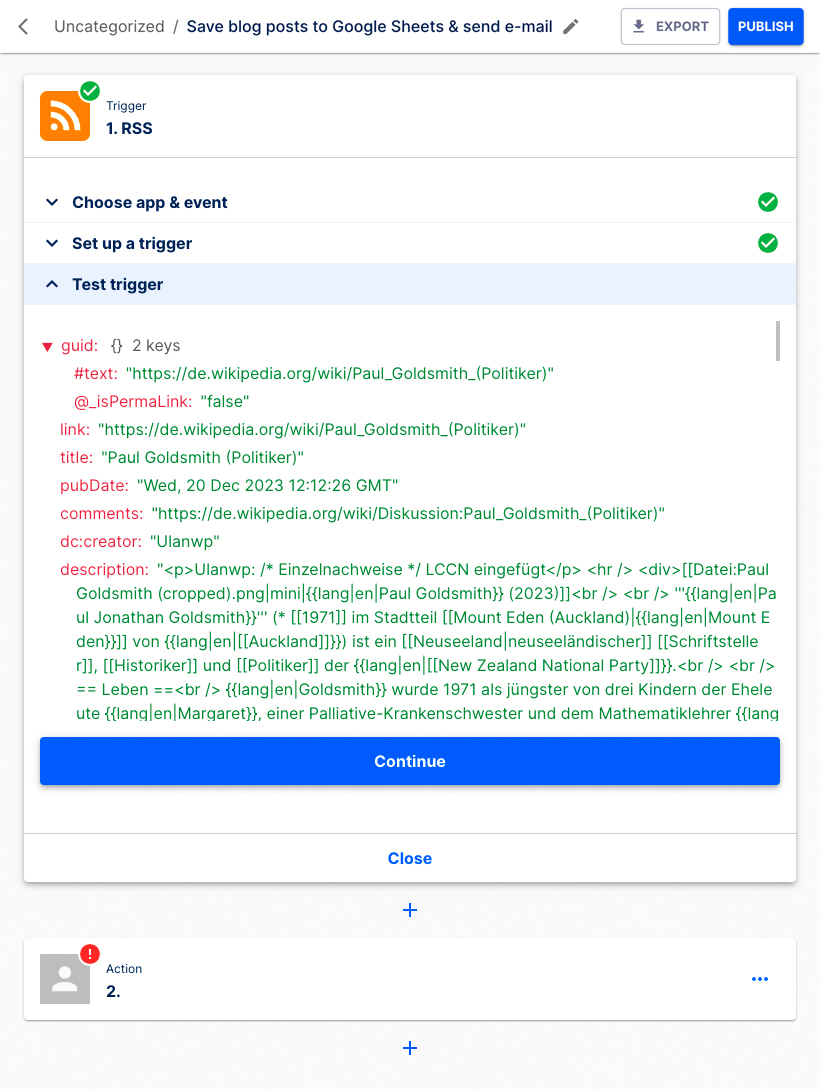Collapse the Test trigger section
This screenshot has width=820, height=1089.
click(x=52, y=284)
